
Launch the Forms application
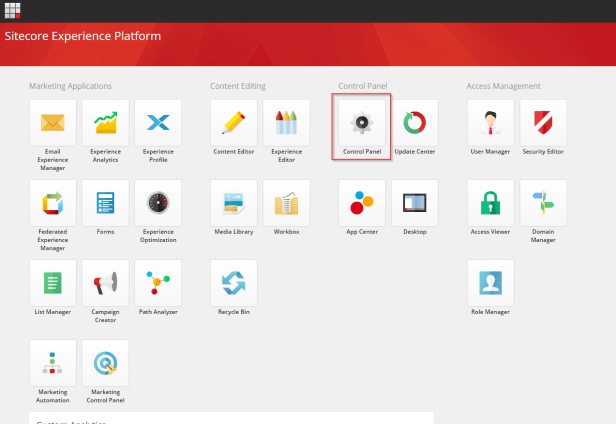[105, 203]
